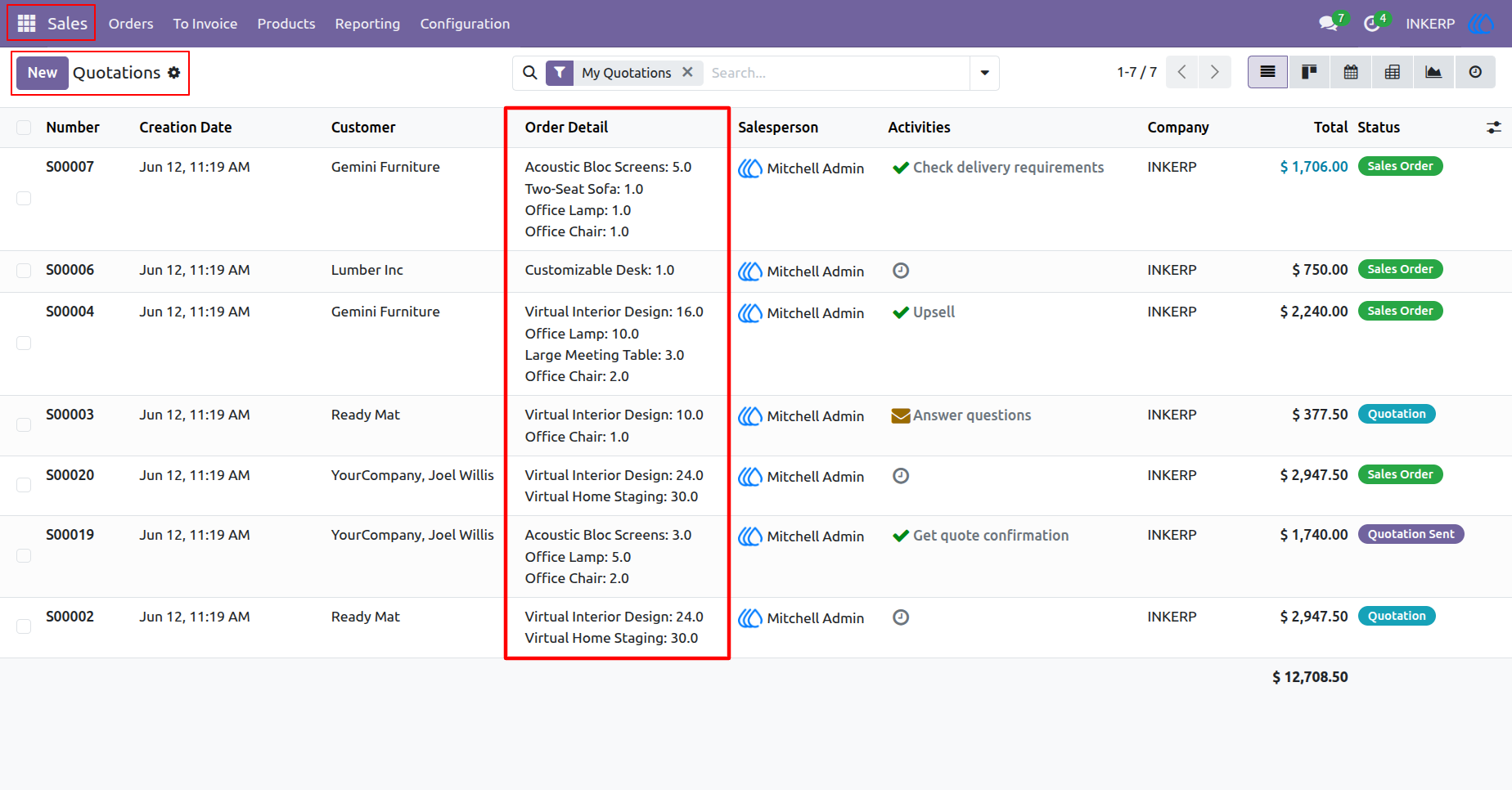Open the apps grid menu icon
Image resolution: width=1512 pixels, height=790 pixels.
(x=26, y=24)
